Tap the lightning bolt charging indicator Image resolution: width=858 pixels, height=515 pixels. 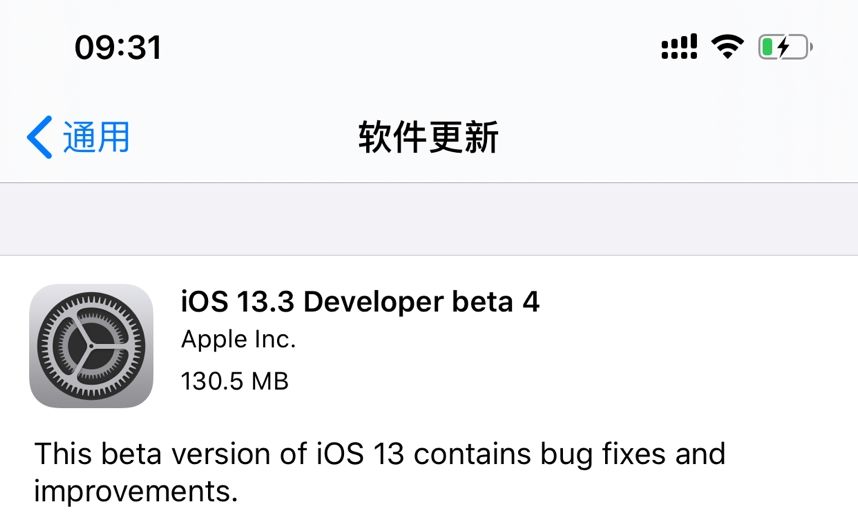pyautogui.click(x=784, y=47)
